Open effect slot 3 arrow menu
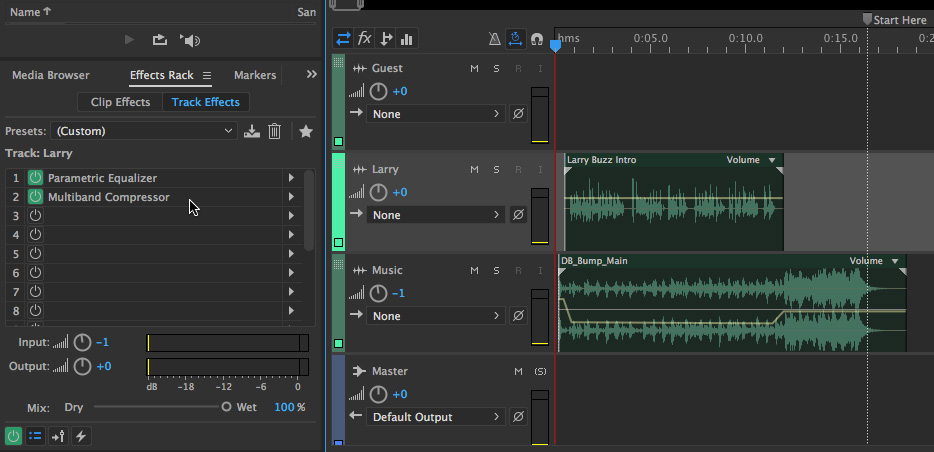934x452 pixels. click(x=291, y=216)
